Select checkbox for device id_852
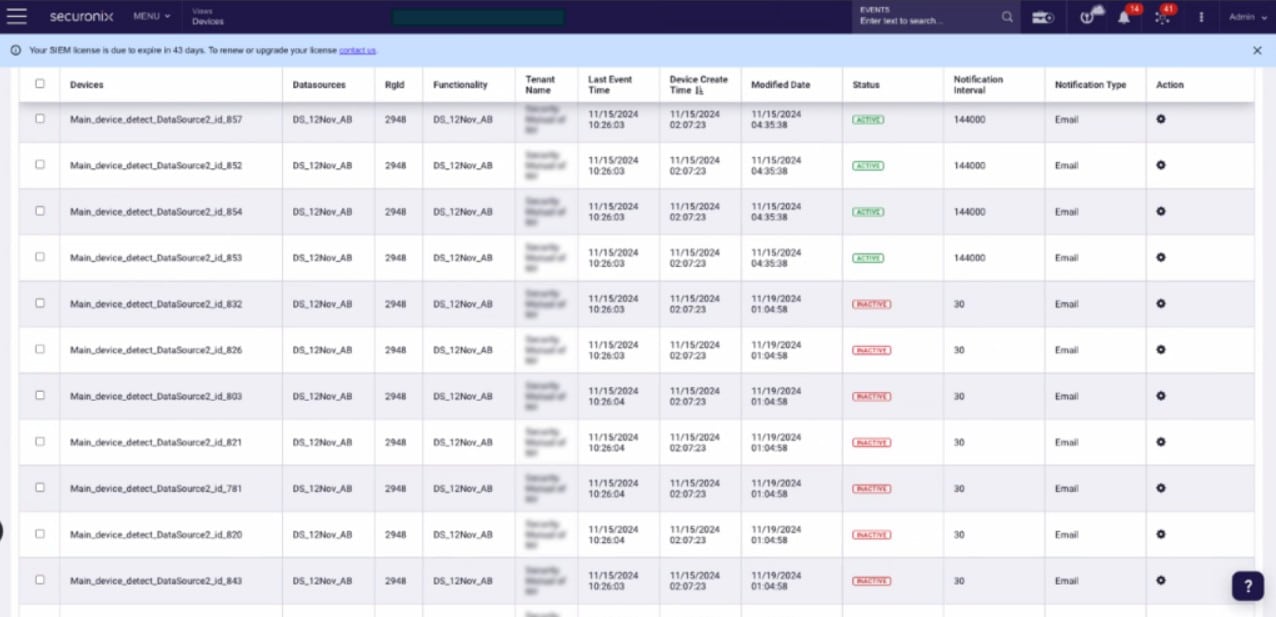Image resolution: width=1276 pixels, height=617 pixels. [40, 164]
